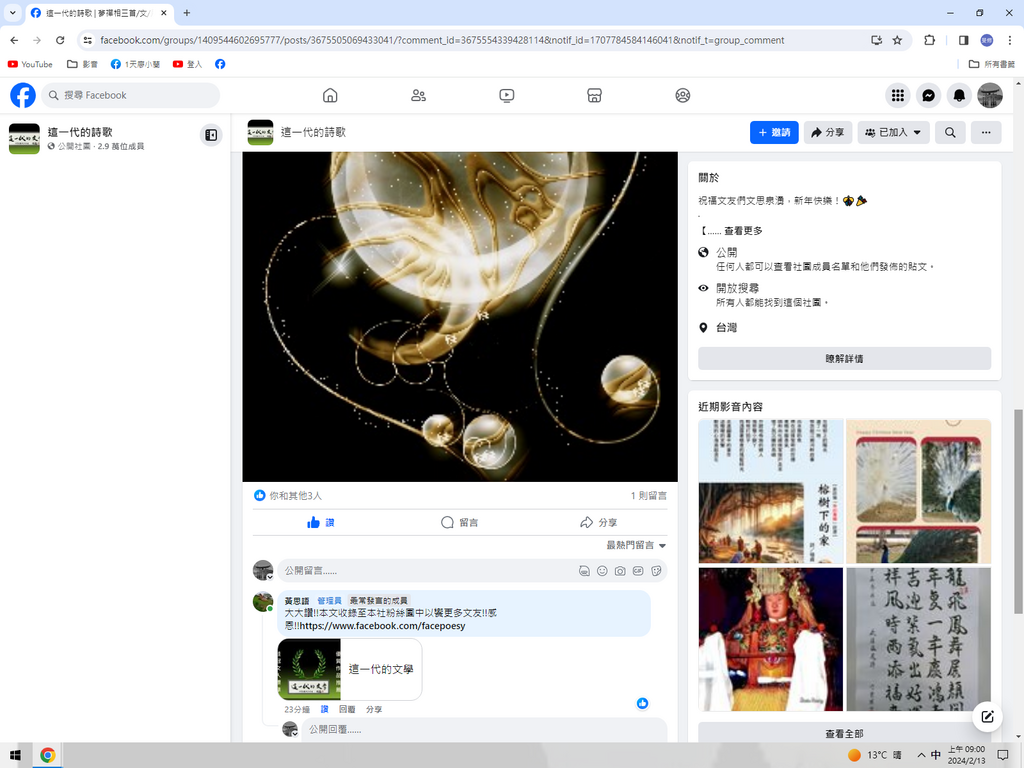Viewport: 1024px width, 768px height.
Task: Click the 瞭解詳情 button in About panel
Action: pos(844,358)
